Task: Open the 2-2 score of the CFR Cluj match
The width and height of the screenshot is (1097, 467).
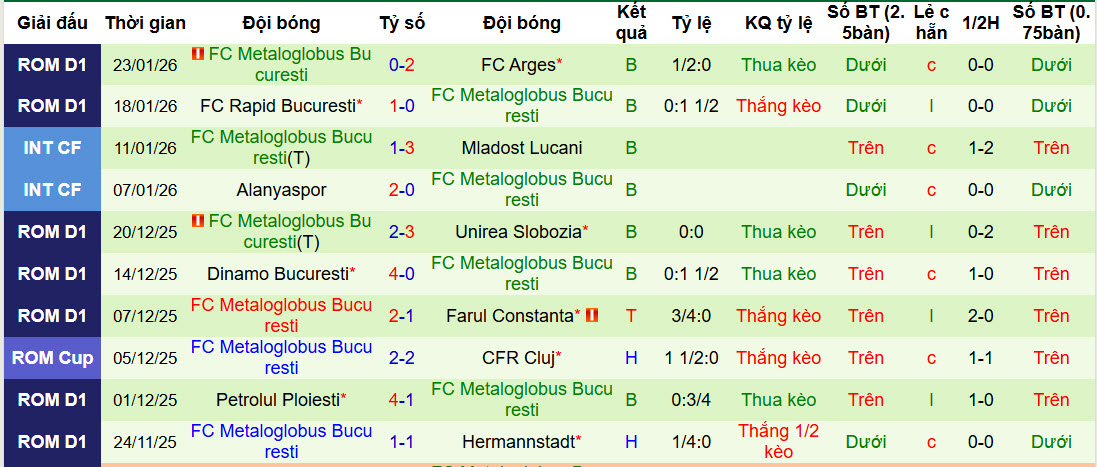Action: click(x=402, y=357)
